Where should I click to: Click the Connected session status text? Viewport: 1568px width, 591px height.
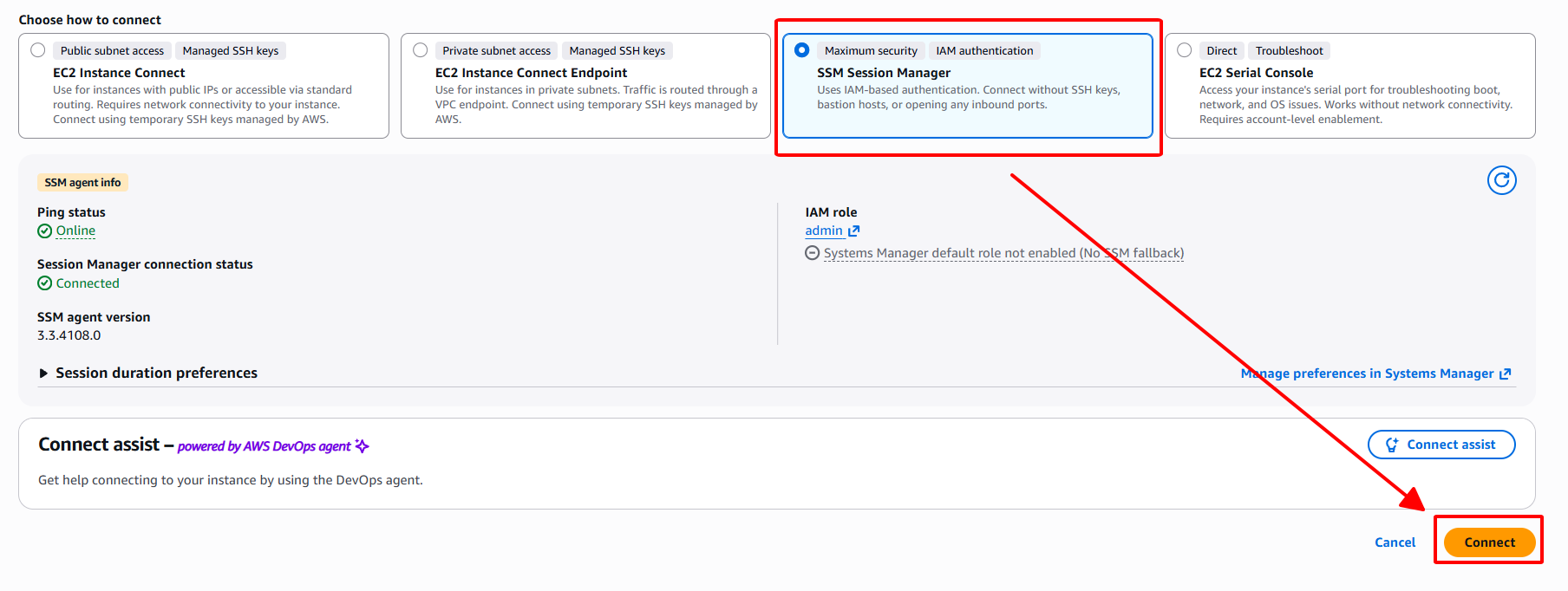point(88,283)
